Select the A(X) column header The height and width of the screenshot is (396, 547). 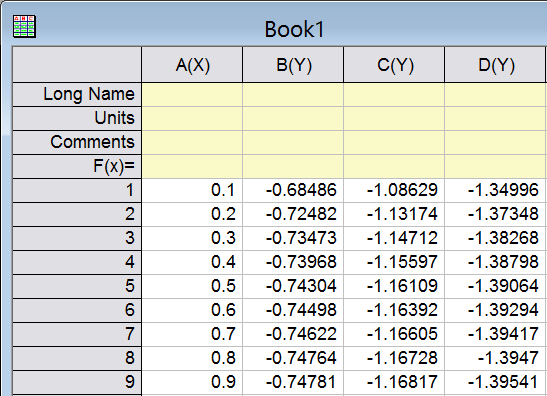coord(192,65)
